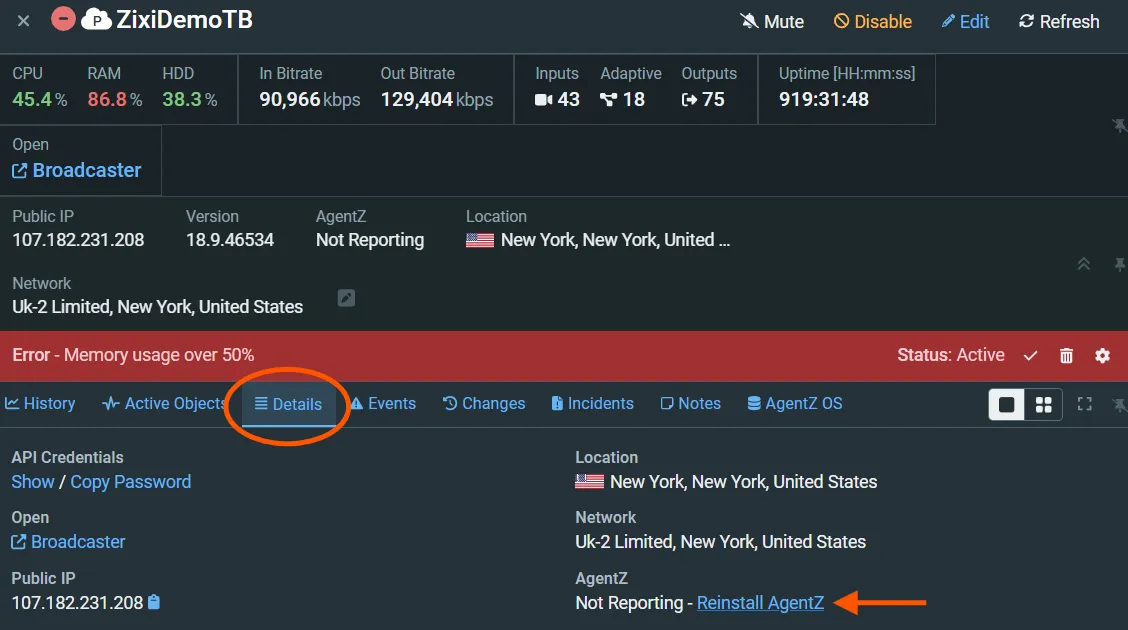Click the Status: Active text
This screenshot has height=630, width=1128.
coord(950,355)
